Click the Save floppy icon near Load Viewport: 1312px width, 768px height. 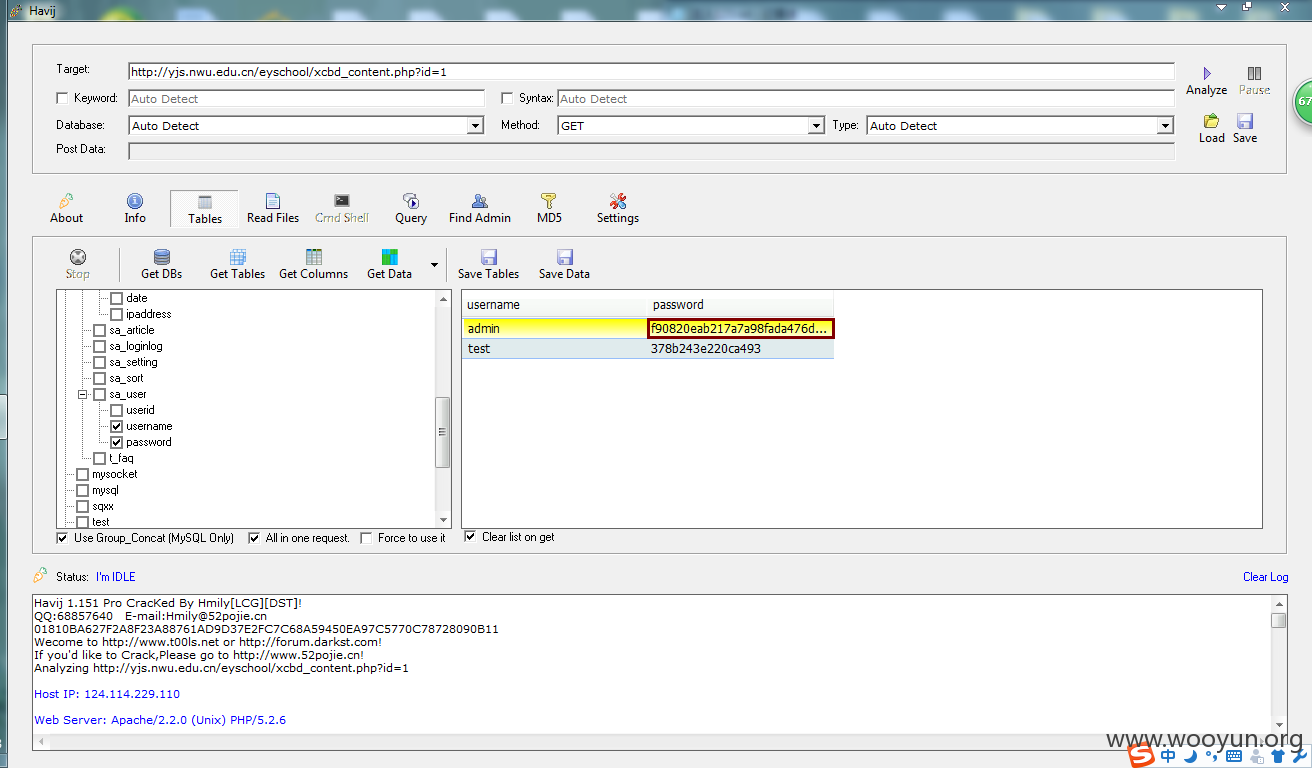point(1245,121)
